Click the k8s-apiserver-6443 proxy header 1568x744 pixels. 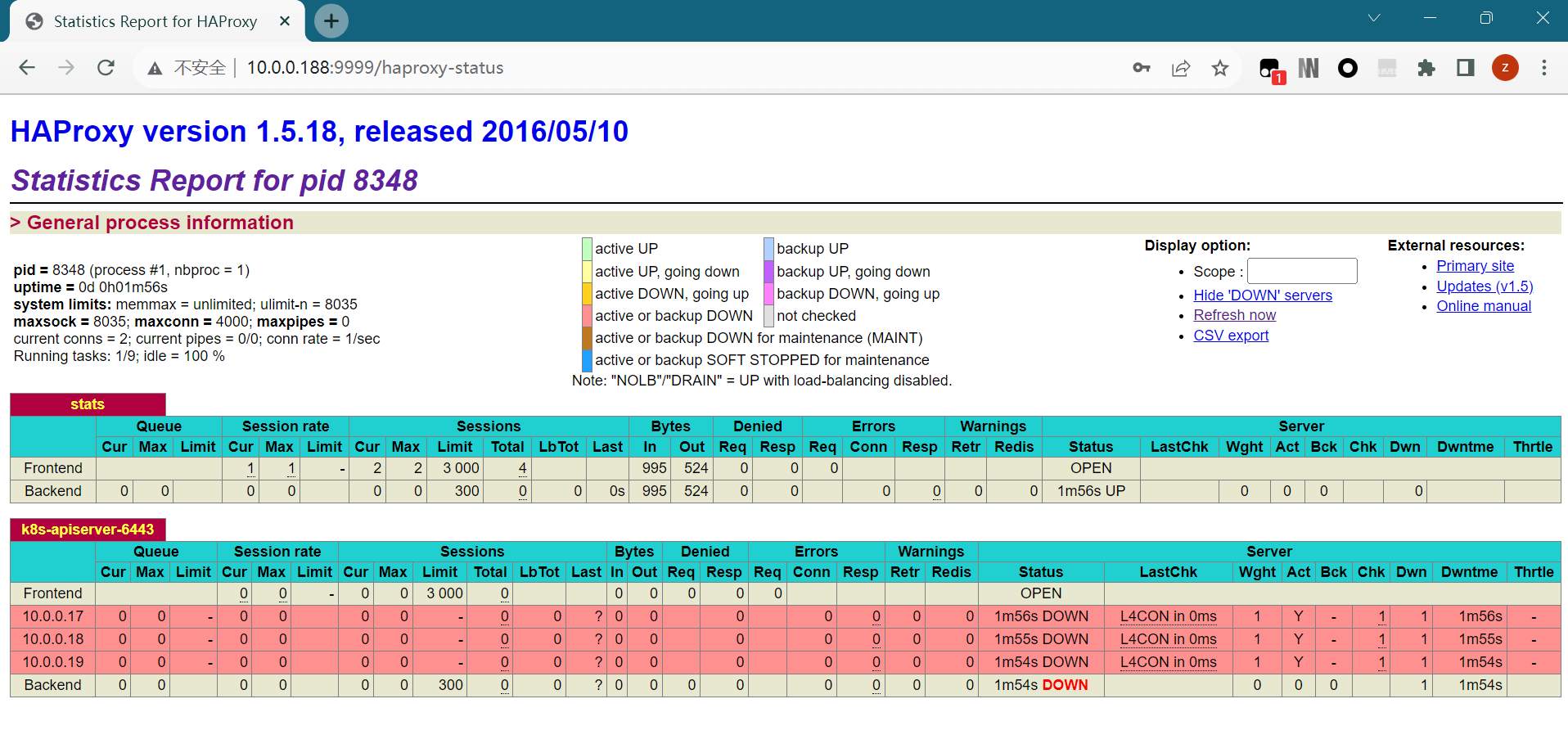[x=88, y=530]
